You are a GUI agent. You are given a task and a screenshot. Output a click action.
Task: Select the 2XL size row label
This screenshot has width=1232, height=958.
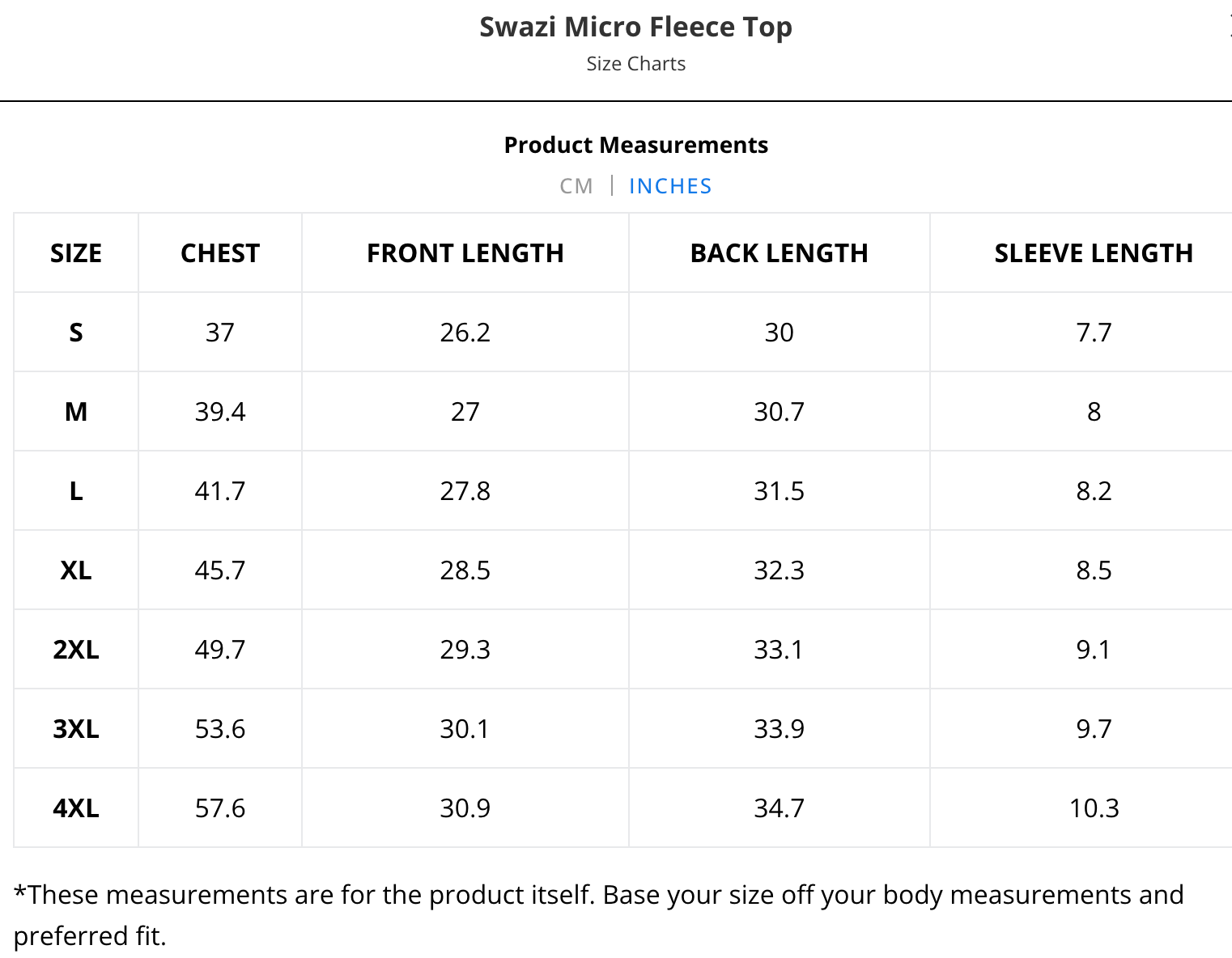(x=76, y=650)
